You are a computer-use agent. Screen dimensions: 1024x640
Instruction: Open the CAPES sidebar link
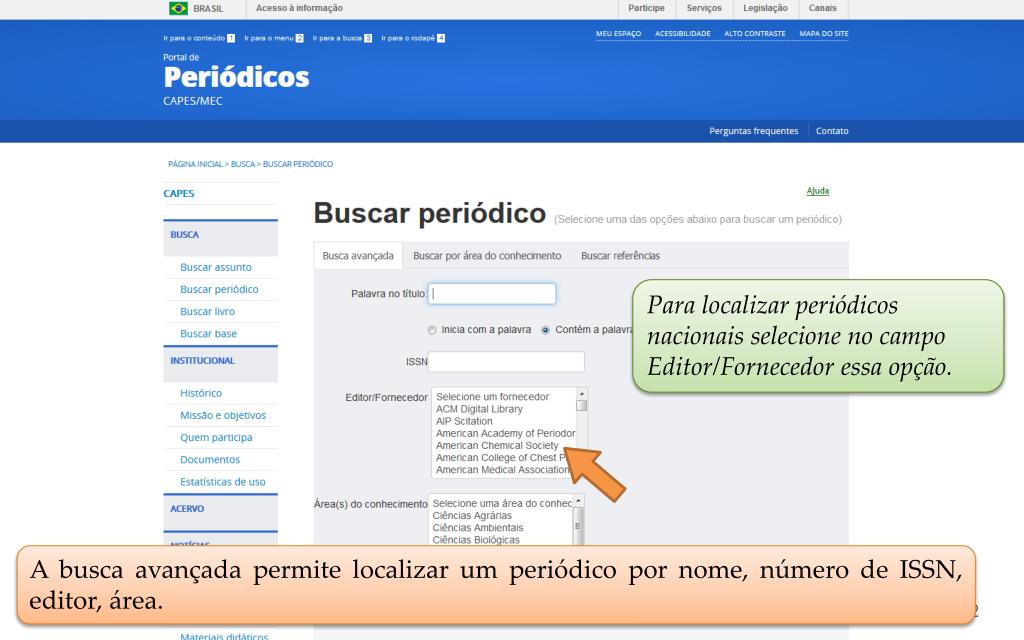[x=179, y=193]
